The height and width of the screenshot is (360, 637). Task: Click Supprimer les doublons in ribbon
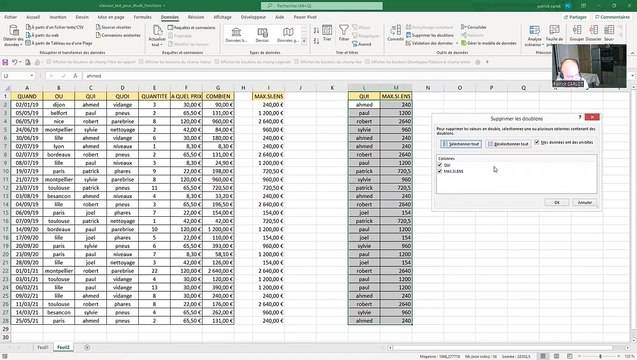tap(429, 35)
